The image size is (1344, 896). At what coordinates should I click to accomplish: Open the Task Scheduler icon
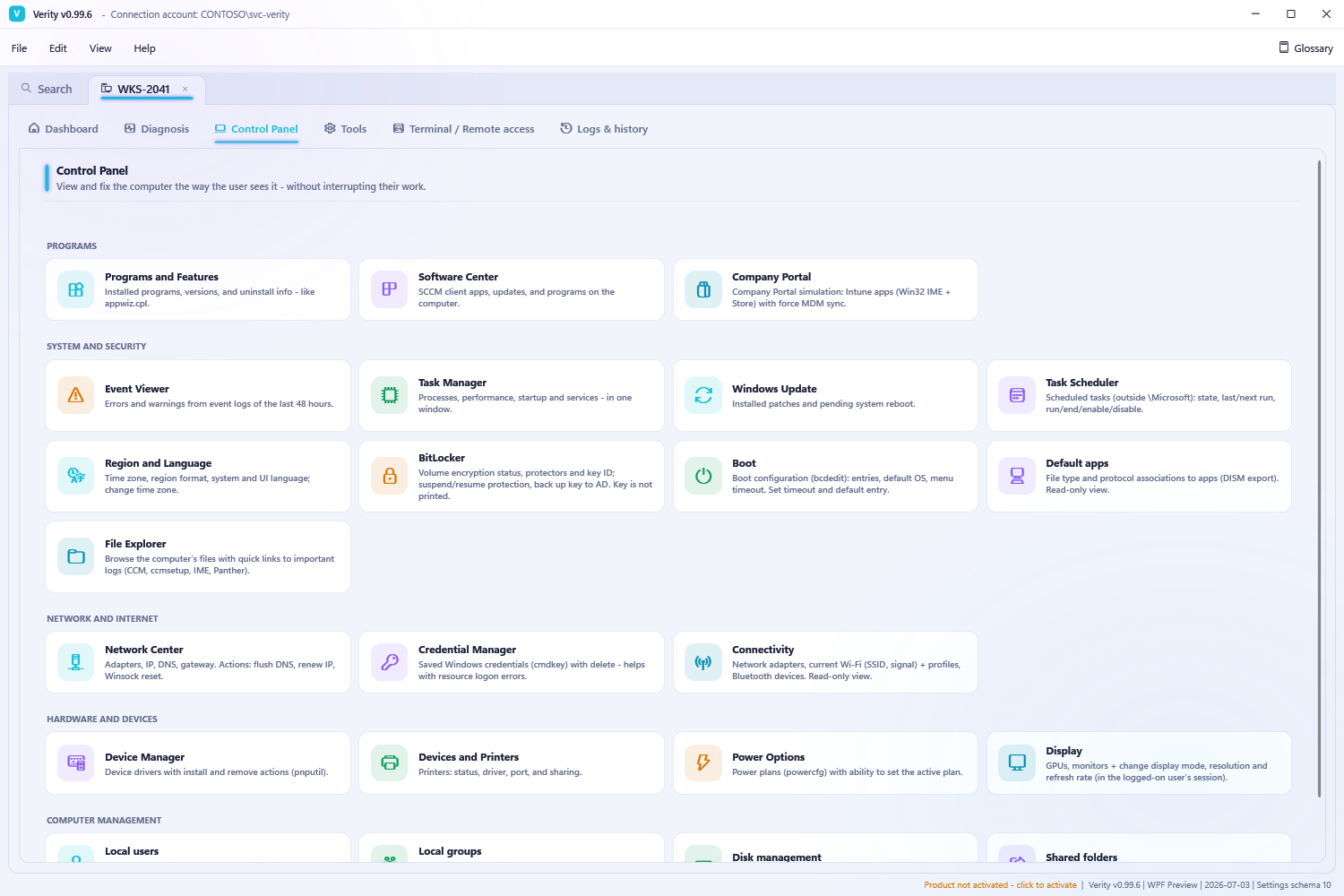[x=1017, y=395]
